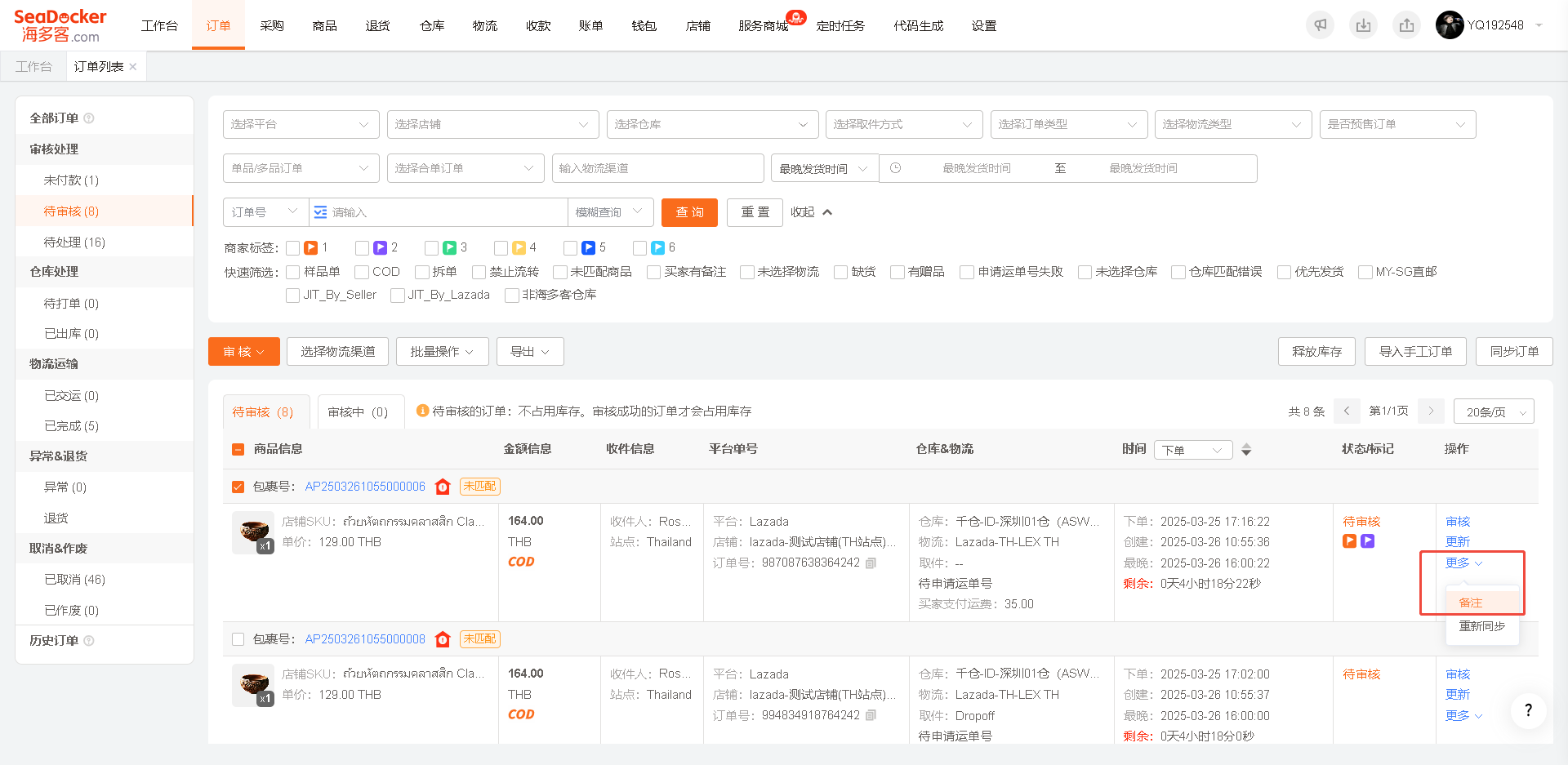The height and width of the screenshot is (765, 1568).
Task: Toggle the JIT_By_Seller checkbox
Action: tap(293, 296)
